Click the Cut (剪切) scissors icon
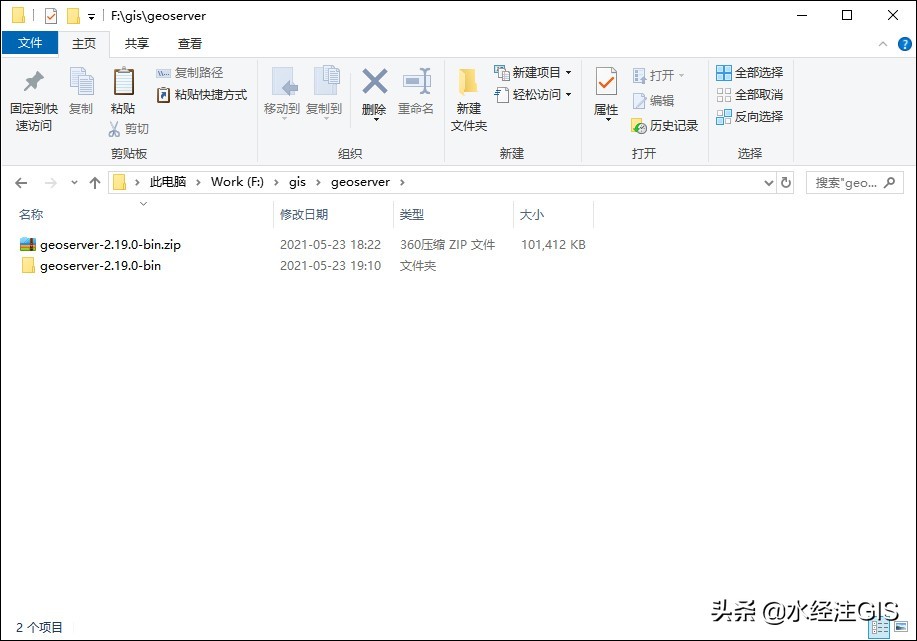 click(x=114, y=129)
